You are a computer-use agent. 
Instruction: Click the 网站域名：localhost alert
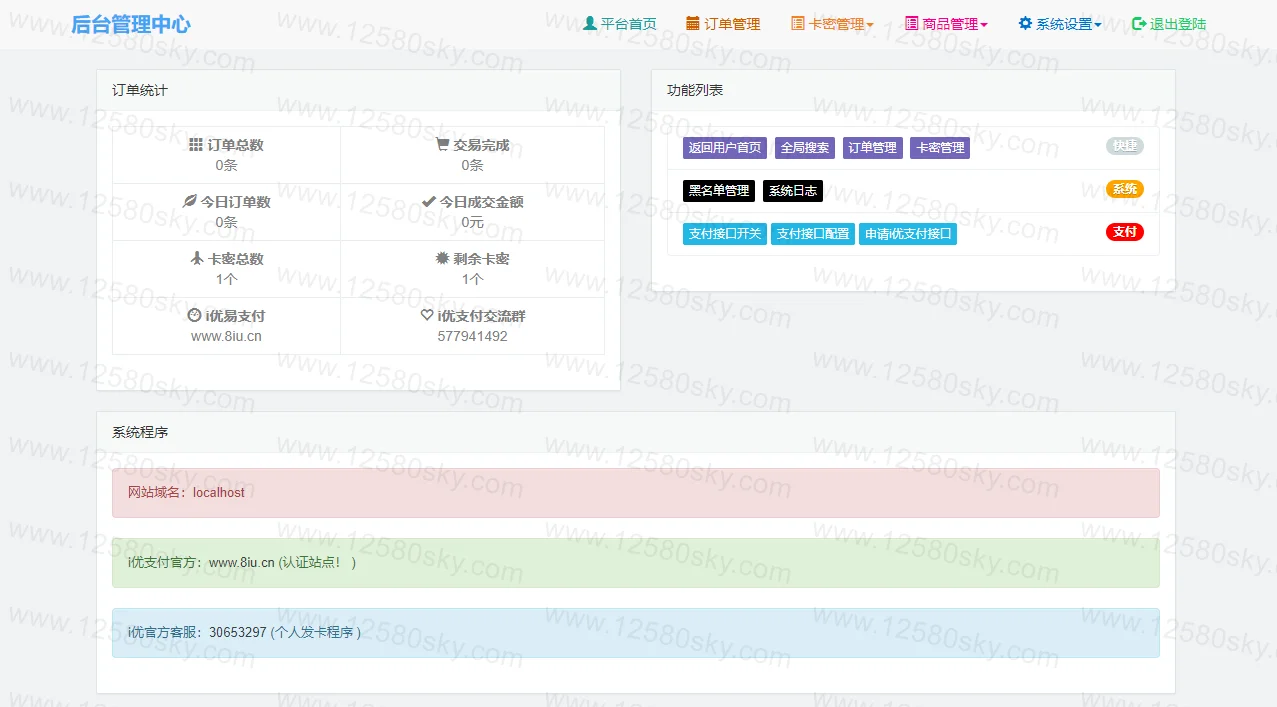[635, 493]
